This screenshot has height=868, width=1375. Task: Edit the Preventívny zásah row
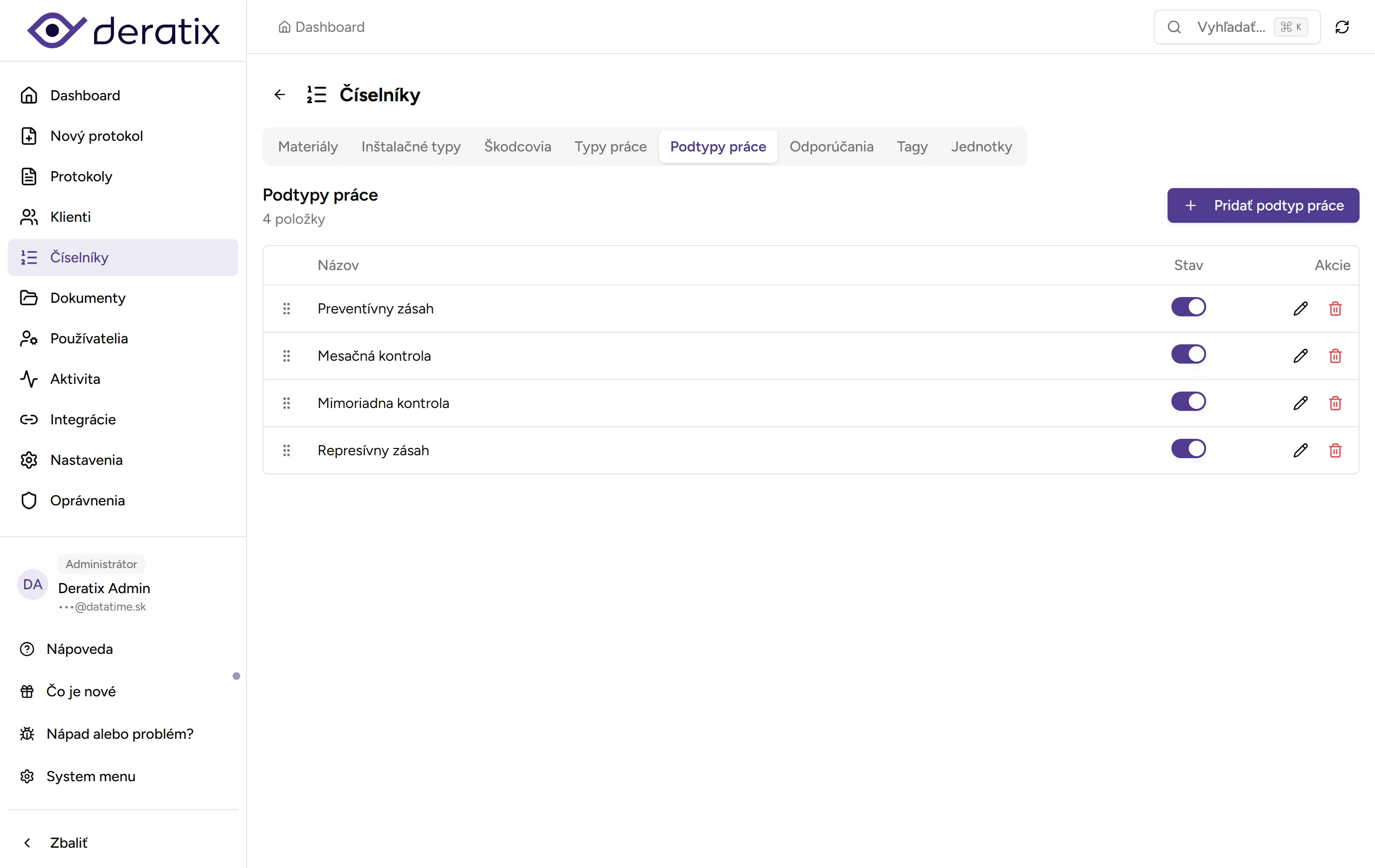1300,308
